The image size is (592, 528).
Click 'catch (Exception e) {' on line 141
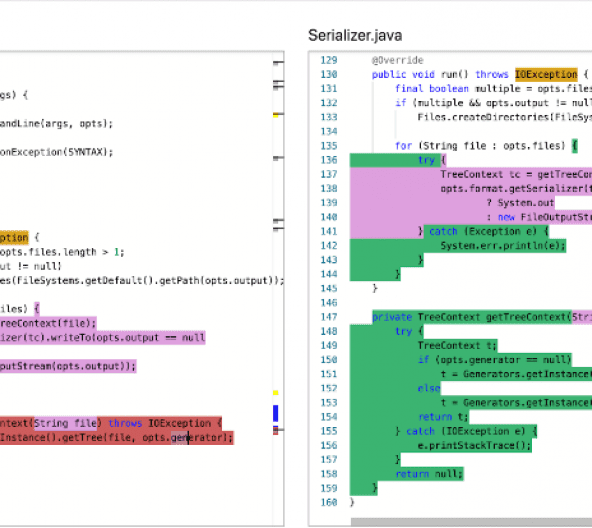pyautogui.click(x=489, y=232)
